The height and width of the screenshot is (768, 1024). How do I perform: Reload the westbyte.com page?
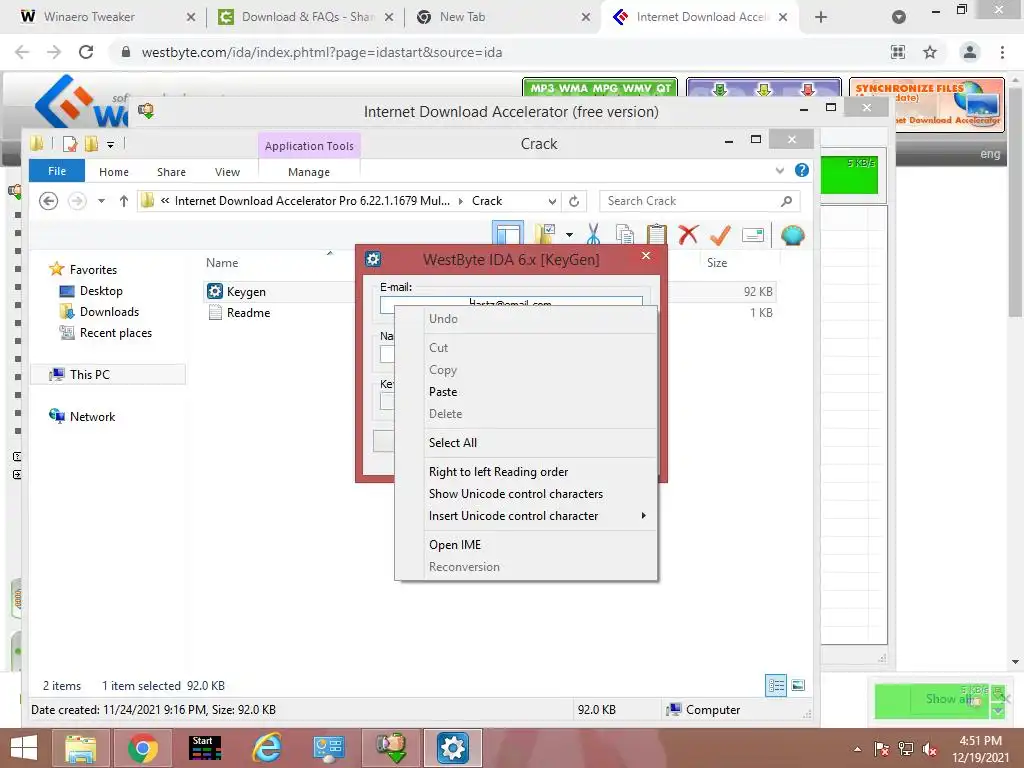click(86, 52)
